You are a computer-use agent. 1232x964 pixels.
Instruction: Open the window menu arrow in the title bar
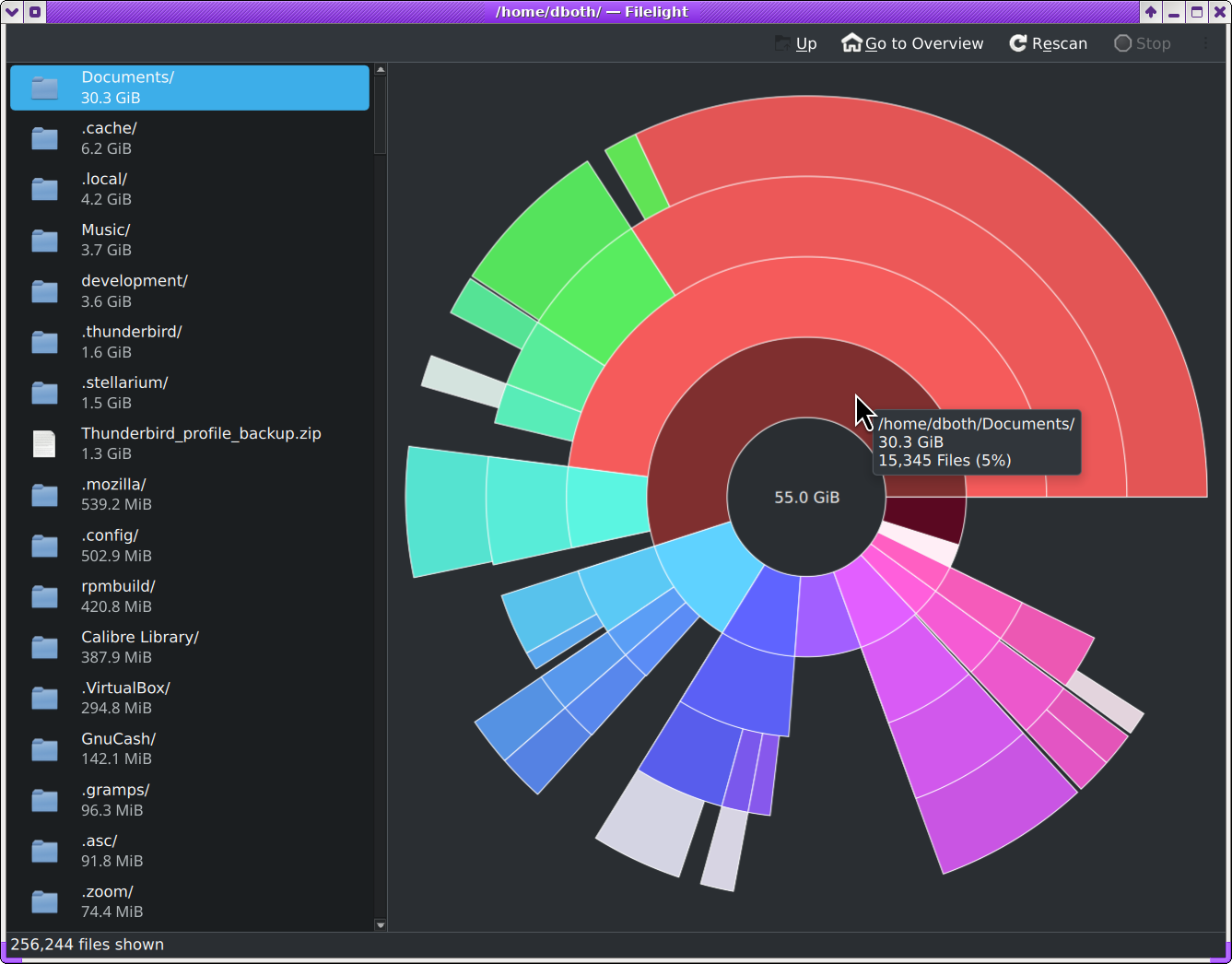click(13, 12)
